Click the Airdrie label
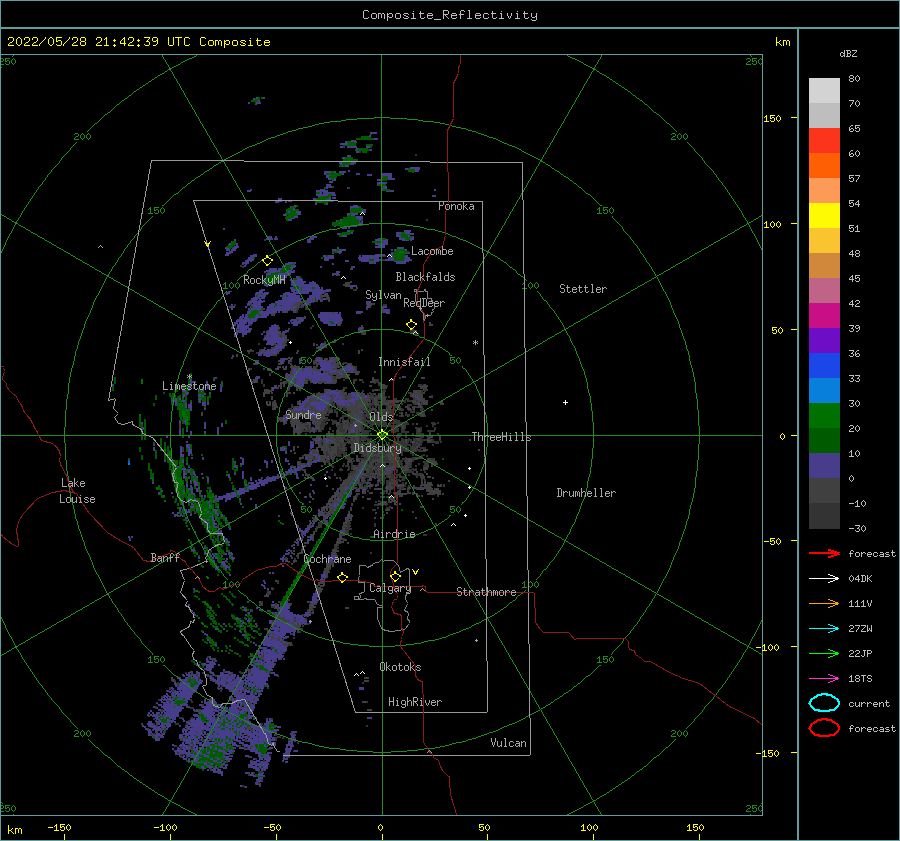This screenshot has width=900, height=841. 394,534
